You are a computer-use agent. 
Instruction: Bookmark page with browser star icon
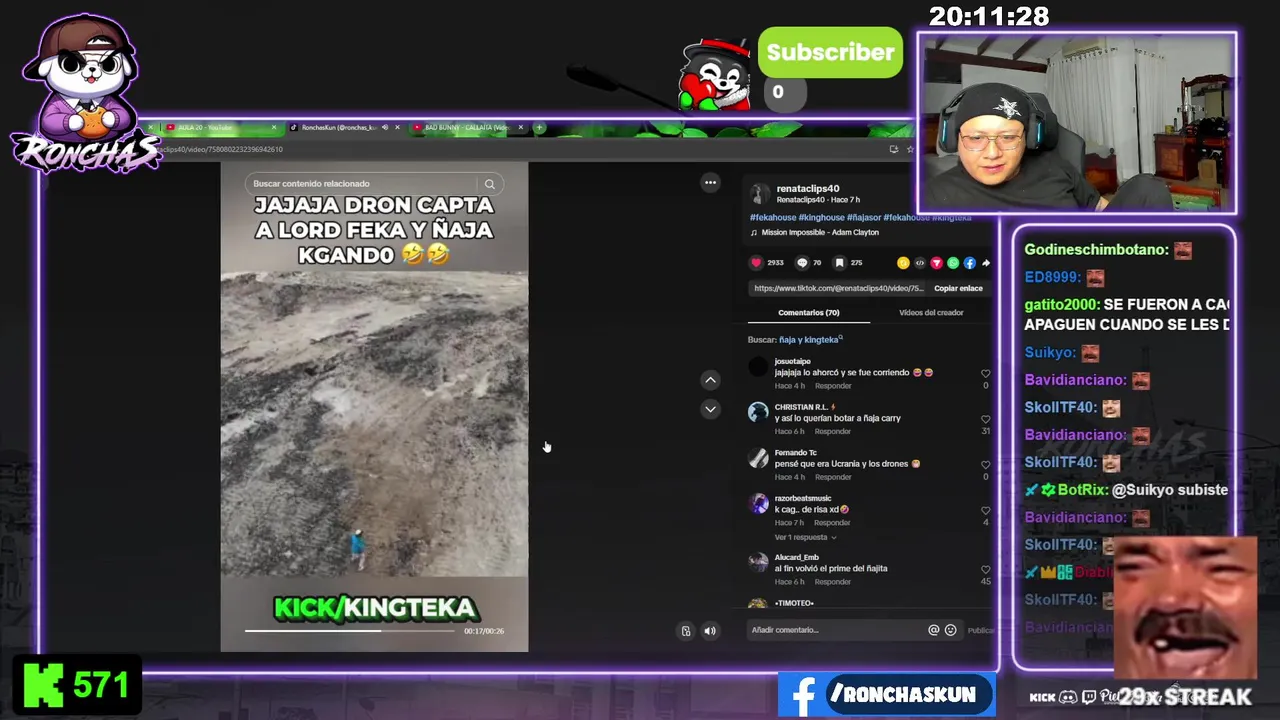[x=910, y=149]
